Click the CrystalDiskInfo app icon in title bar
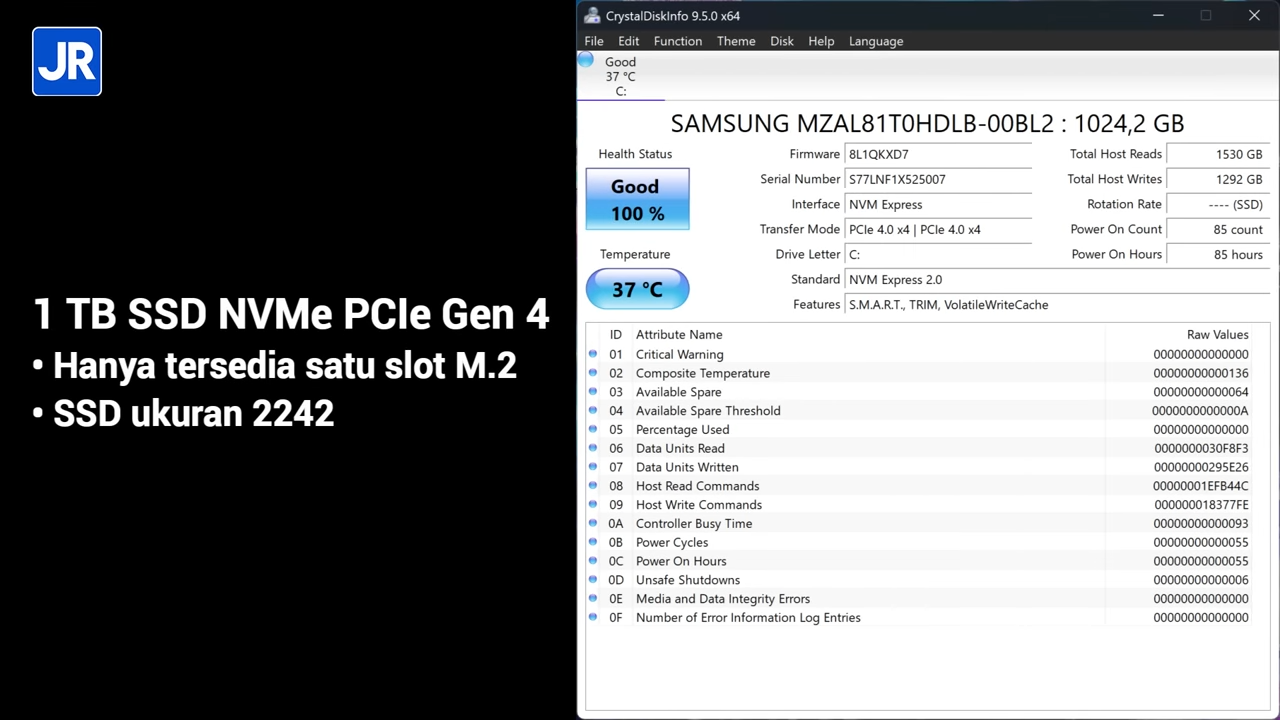The image size is (1280, 720). (x=593, y=16)
